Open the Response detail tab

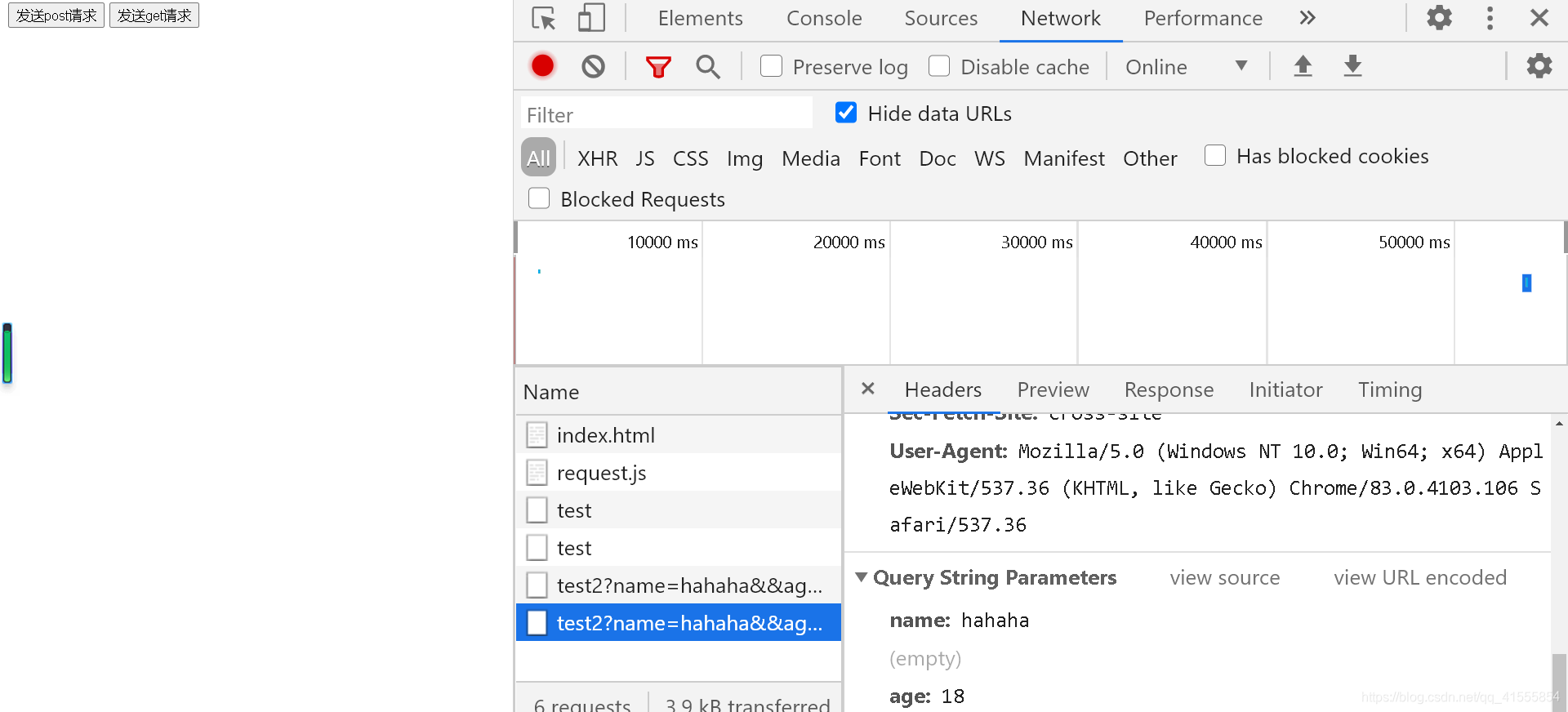1169,389
